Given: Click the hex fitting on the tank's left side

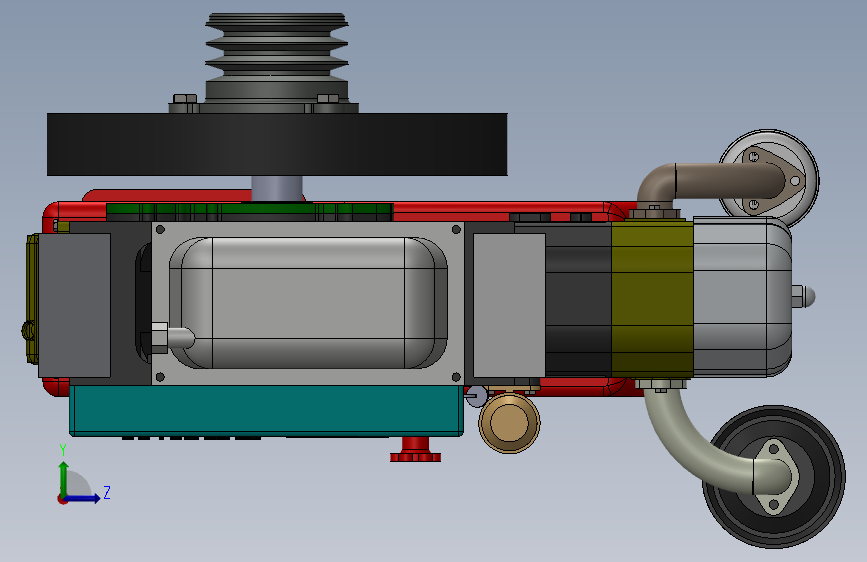Looking at the screenshot, I should pyautogui.click(x=159, y=337).
